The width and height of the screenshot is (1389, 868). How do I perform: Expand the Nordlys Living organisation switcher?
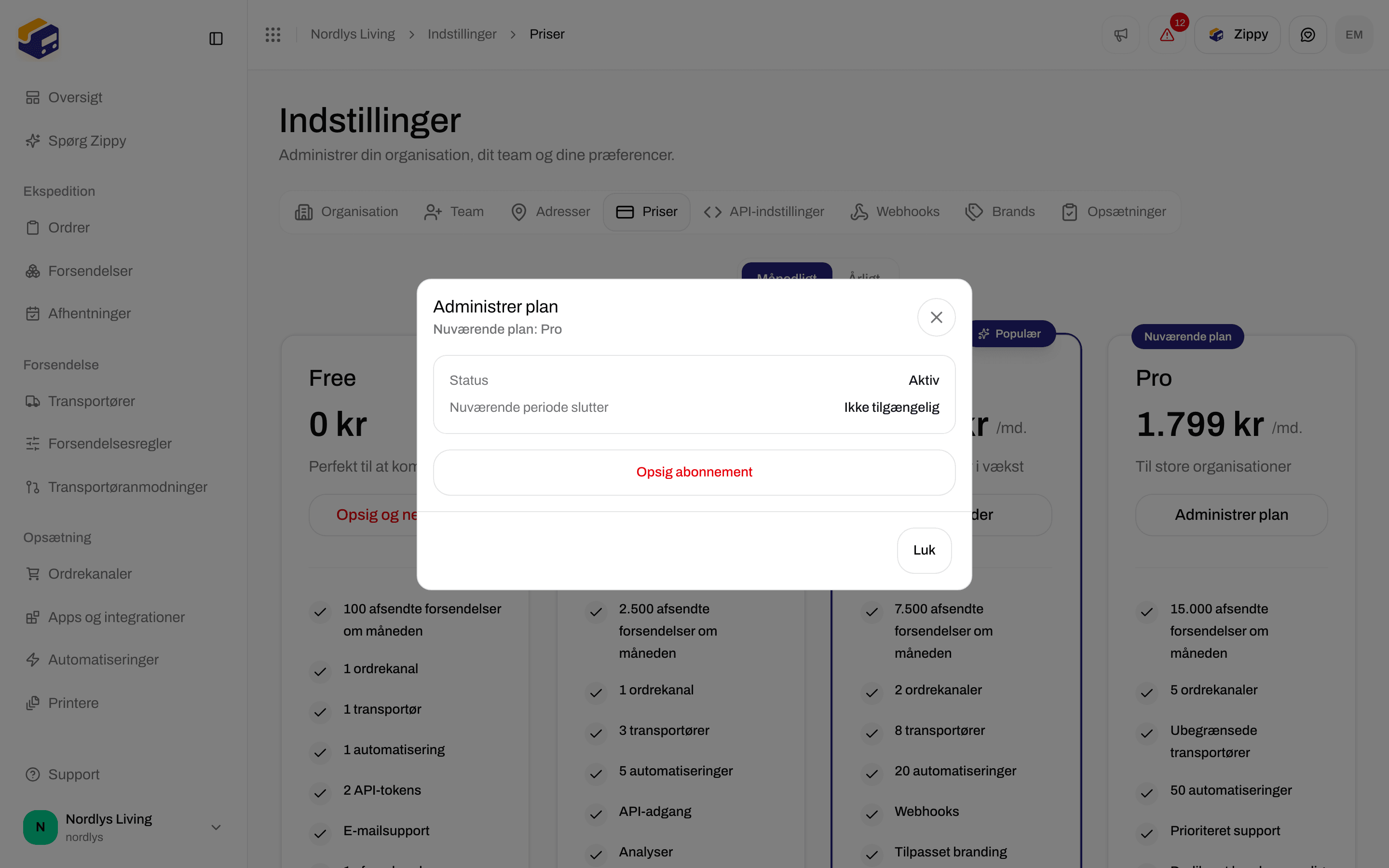[123, 827]
